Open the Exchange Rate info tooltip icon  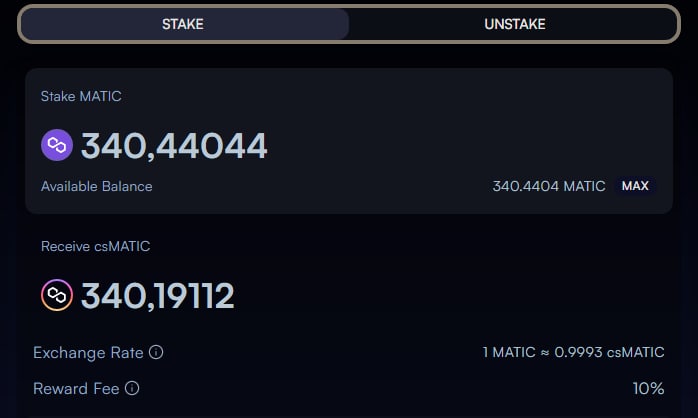(x=156, y=353)
